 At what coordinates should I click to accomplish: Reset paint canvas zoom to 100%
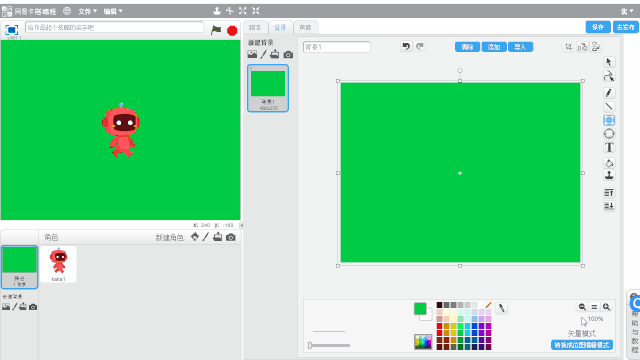click(x=594, y=307)
